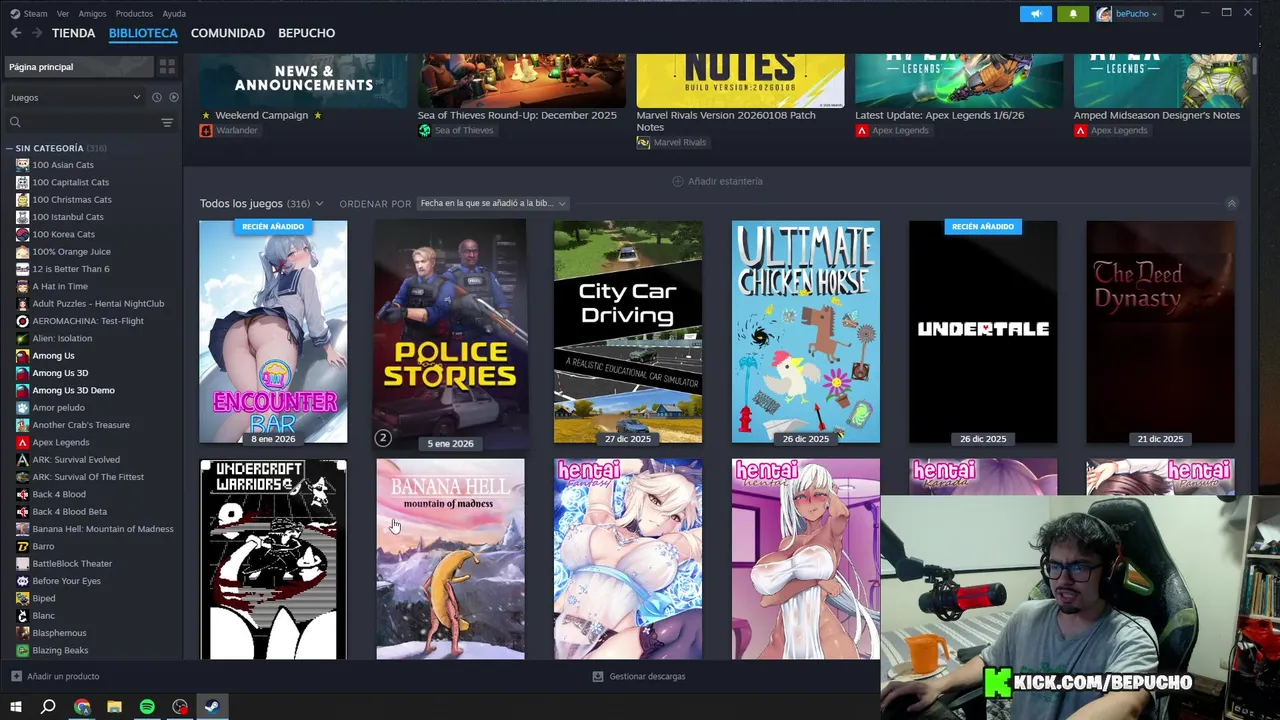The image size is (1280, 720).
Task: Open the Amigos menu
Action: click(x=92, y=14)
